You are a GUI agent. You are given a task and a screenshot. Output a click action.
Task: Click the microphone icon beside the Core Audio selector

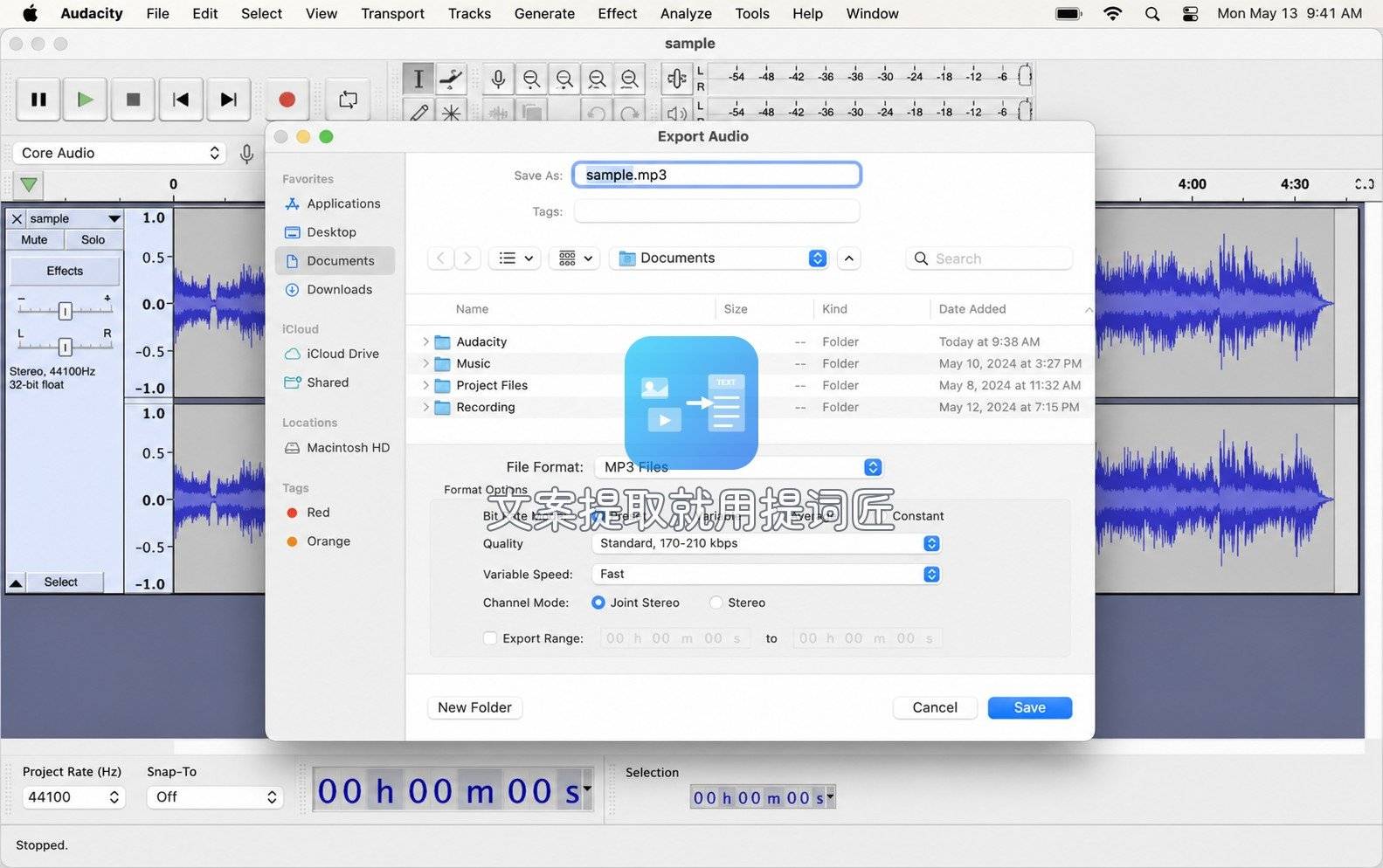(x=247, y=154)
